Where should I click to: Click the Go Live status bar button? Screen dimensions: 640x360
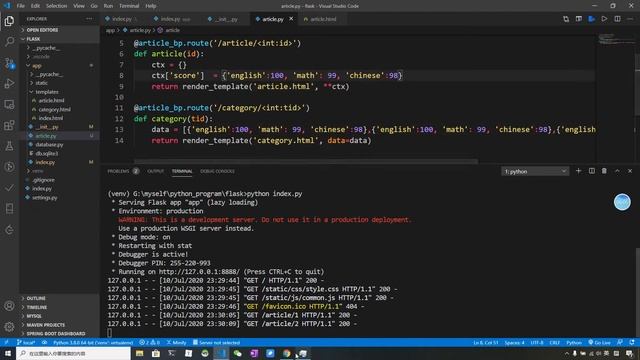(600, 342)
